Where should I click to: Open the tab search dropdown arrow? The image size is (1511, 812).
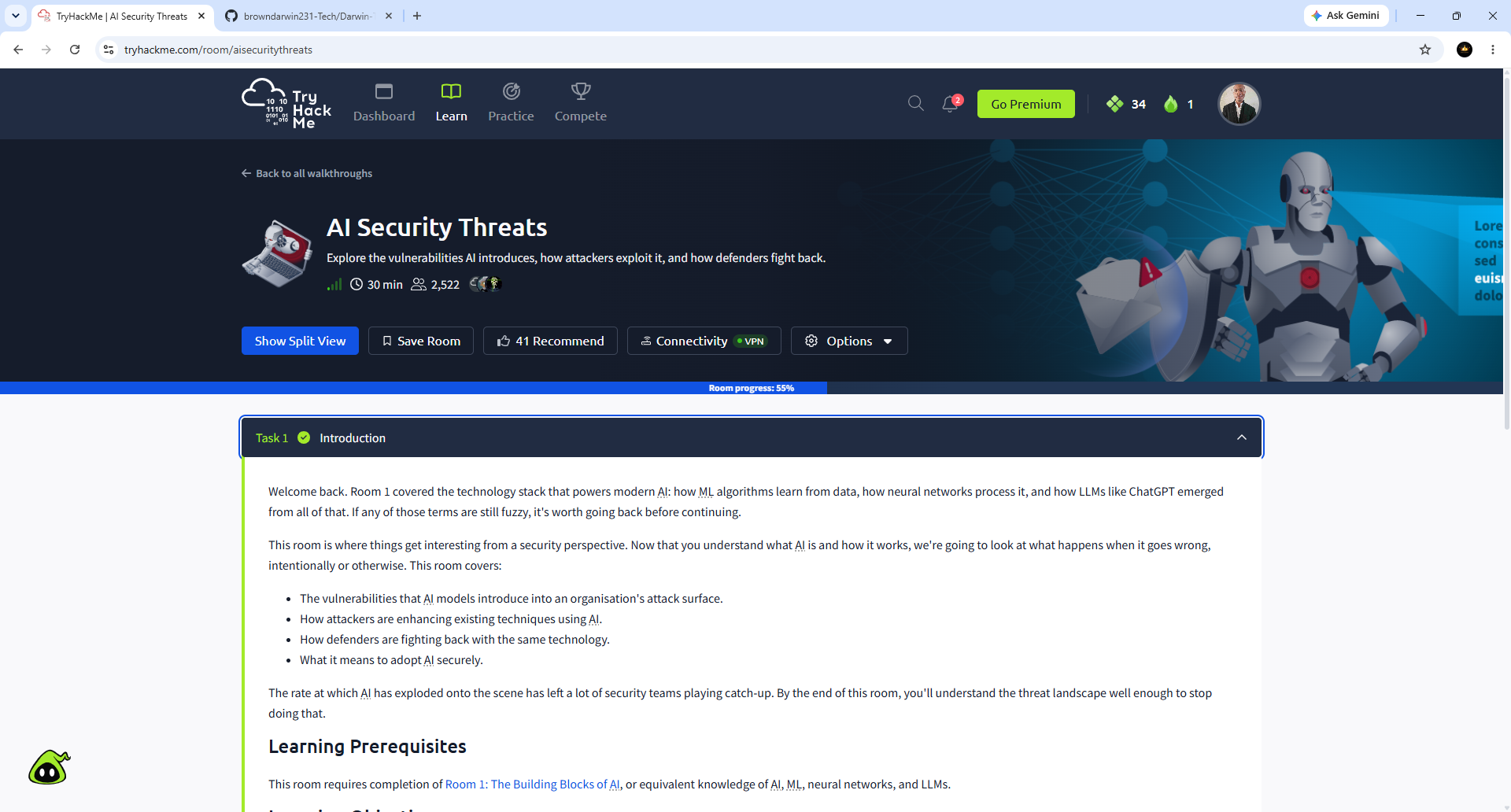click(x=16, y=16)
